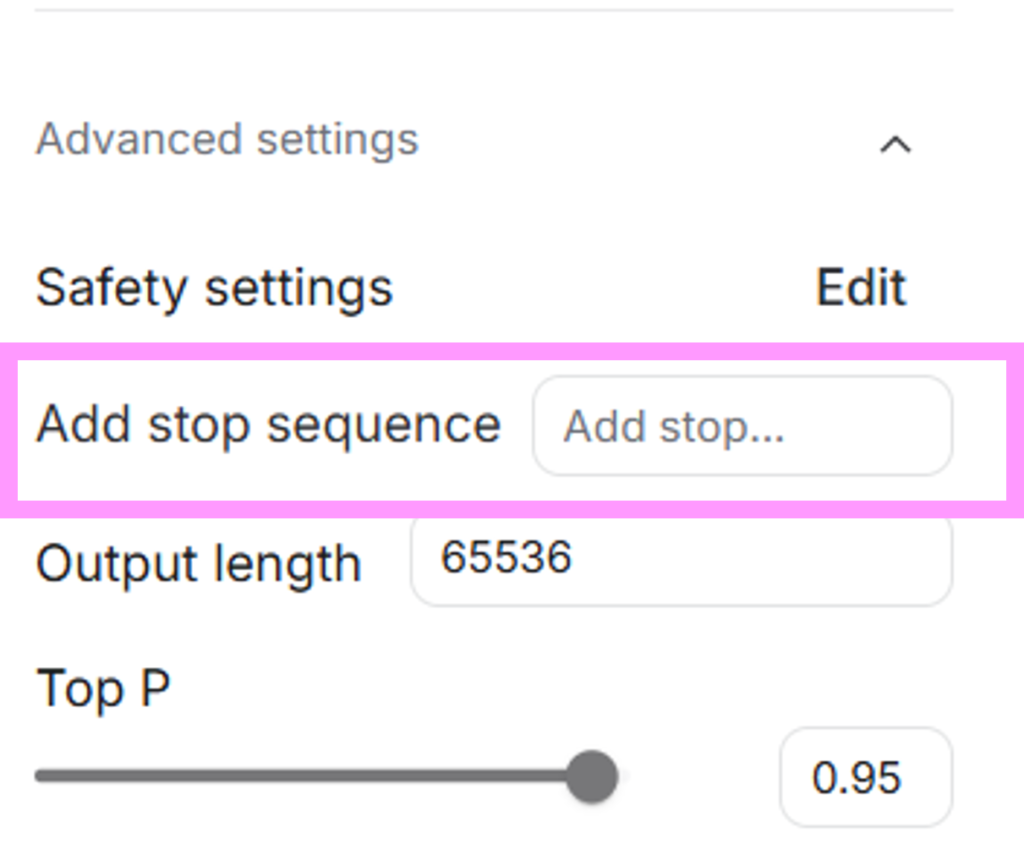Click the Top P slider handle
Viewport: 1024px width, 860px height.
[x=592, y=776]
